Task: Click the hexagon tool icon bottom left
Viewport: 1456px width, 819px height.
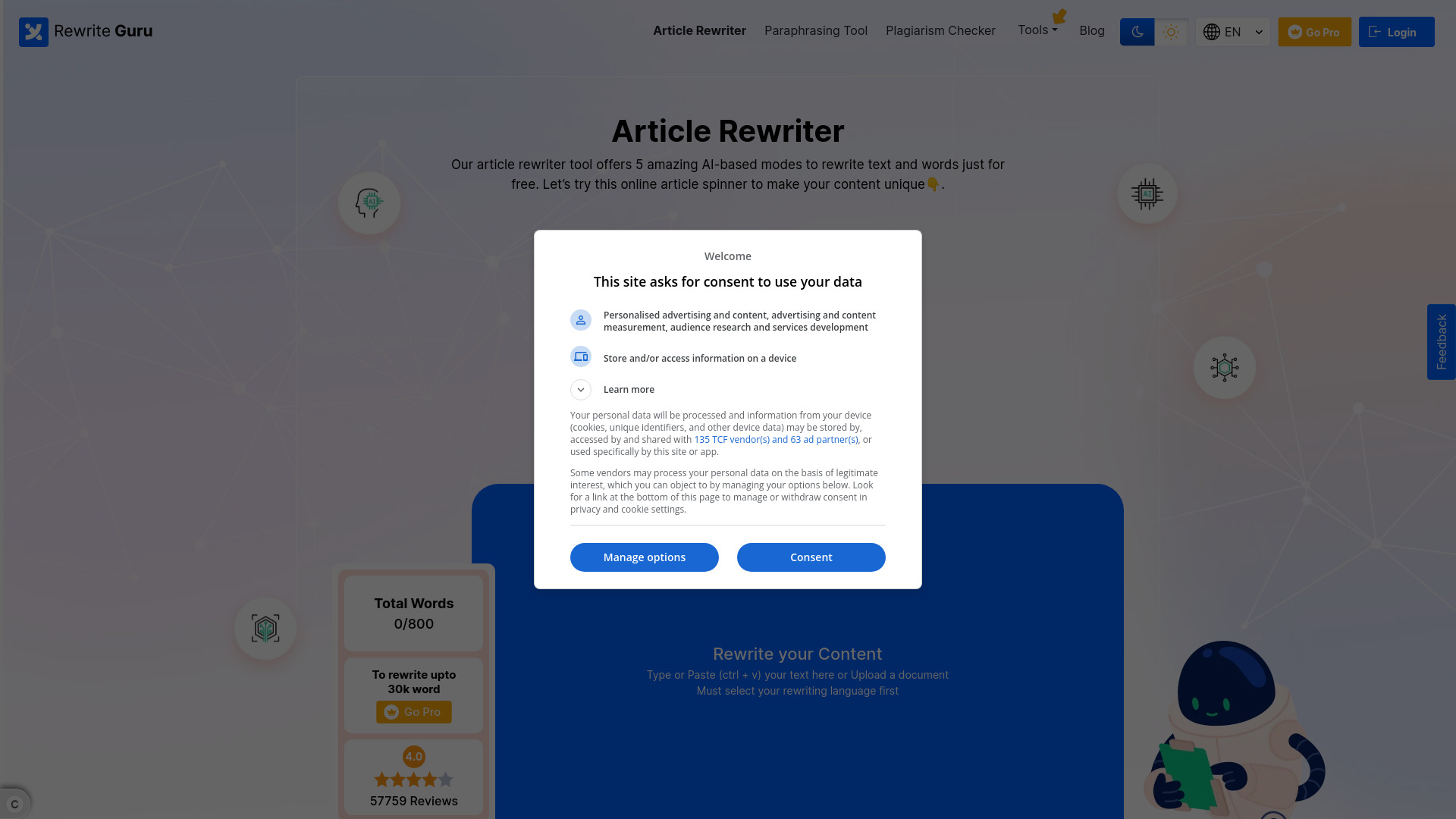Action: 266,628
